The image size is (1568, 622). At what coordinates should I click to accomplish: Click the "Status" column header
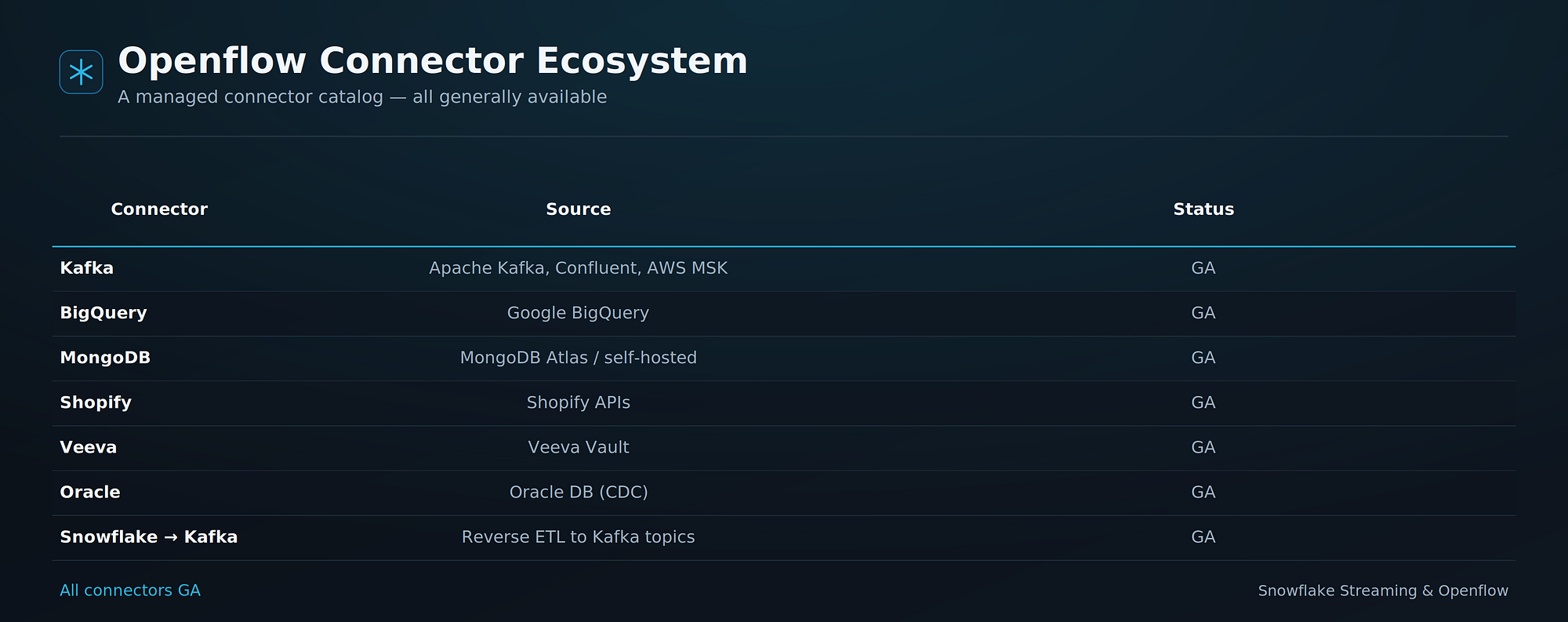coord(1203,209)
